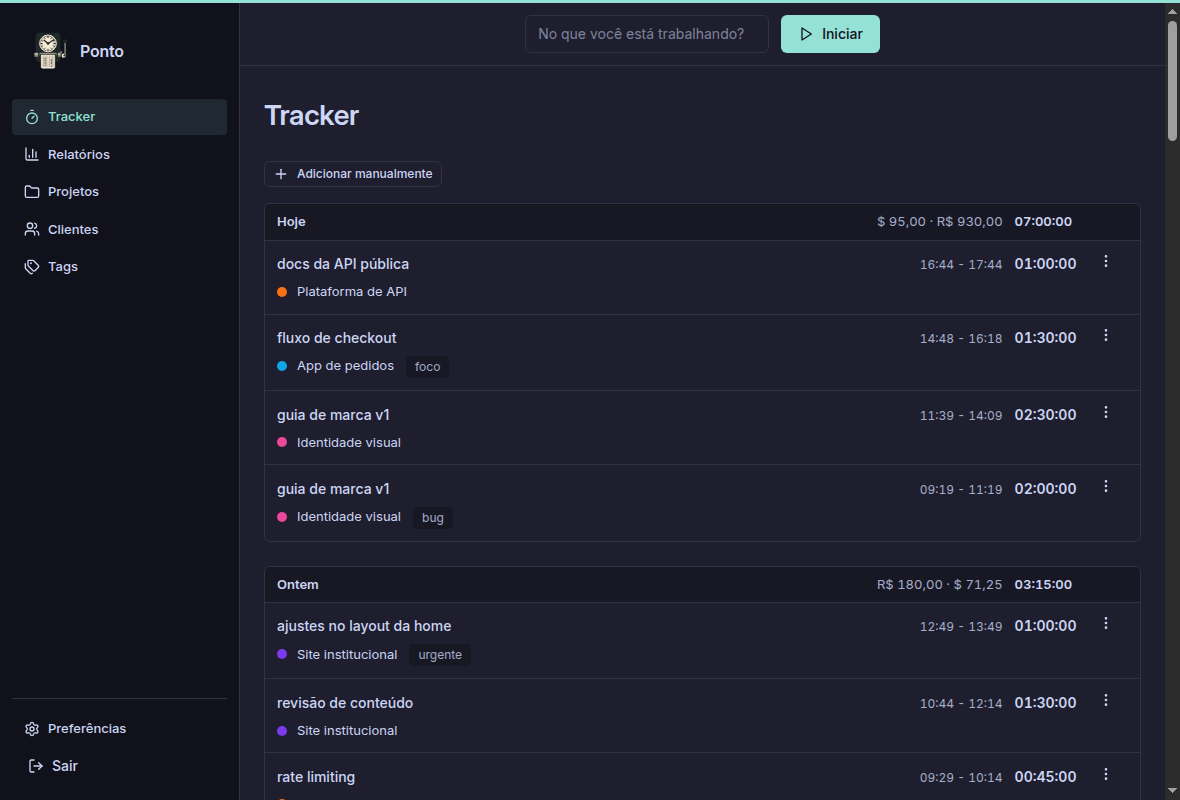Open the options menu for rate limiting
This screenshot has width=1180, height=800.
point(1105,774)
